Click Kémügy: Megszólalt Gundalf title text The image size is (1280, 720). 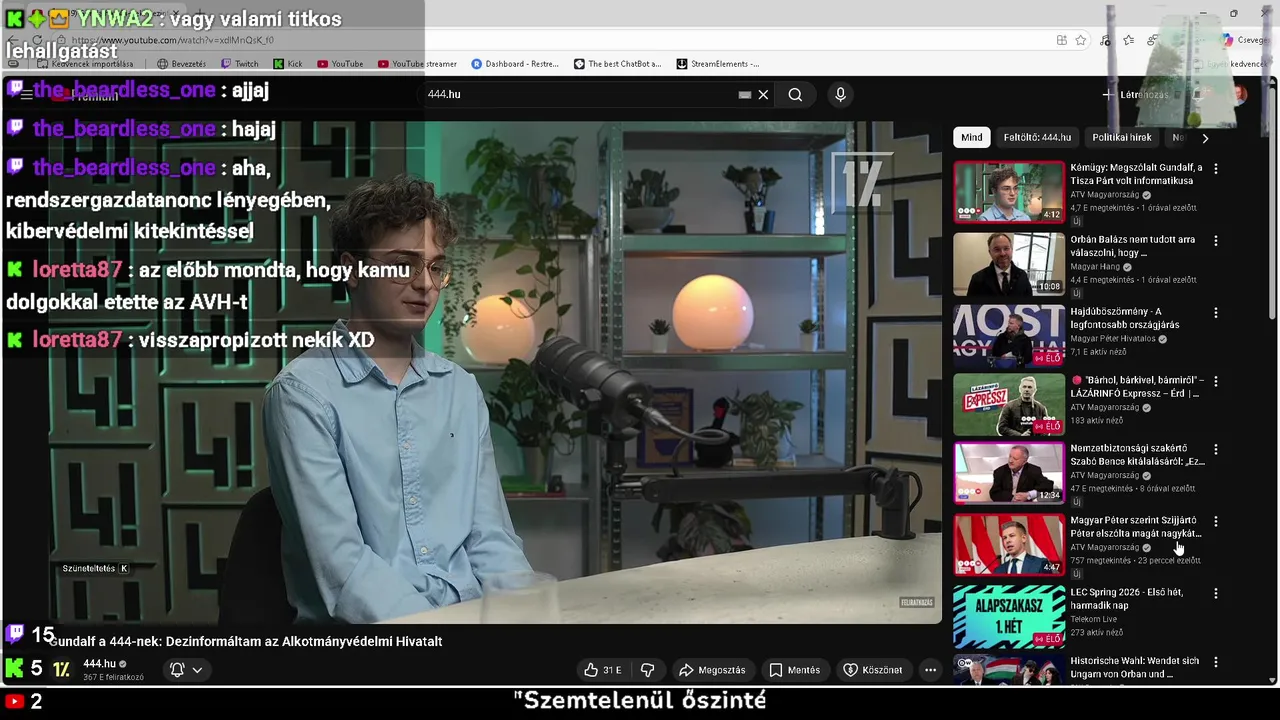tap(1136, 175)
